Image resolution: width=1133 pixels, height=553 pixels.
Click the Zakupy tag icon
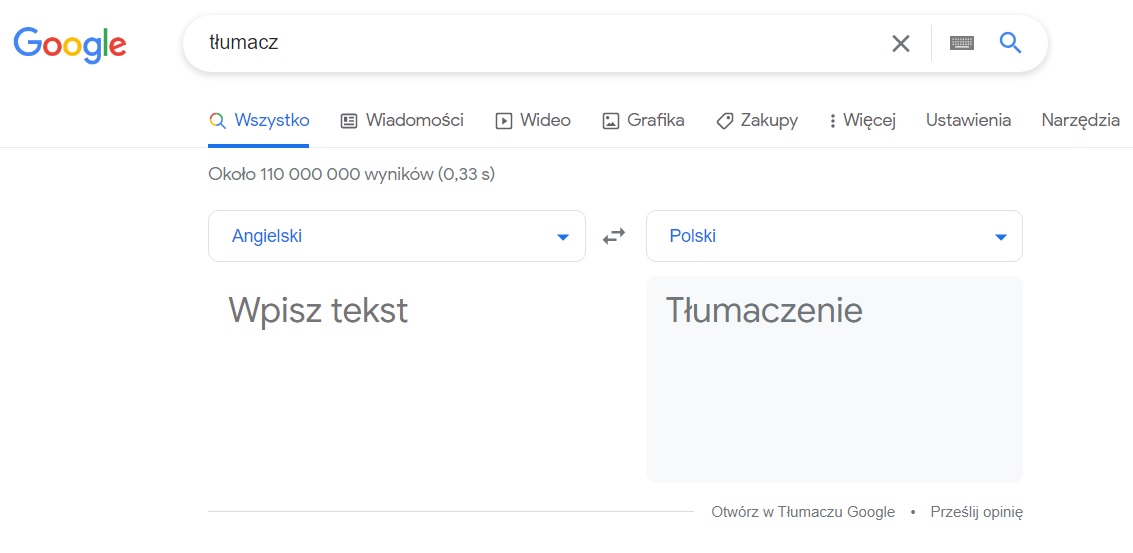click(725, 121)
